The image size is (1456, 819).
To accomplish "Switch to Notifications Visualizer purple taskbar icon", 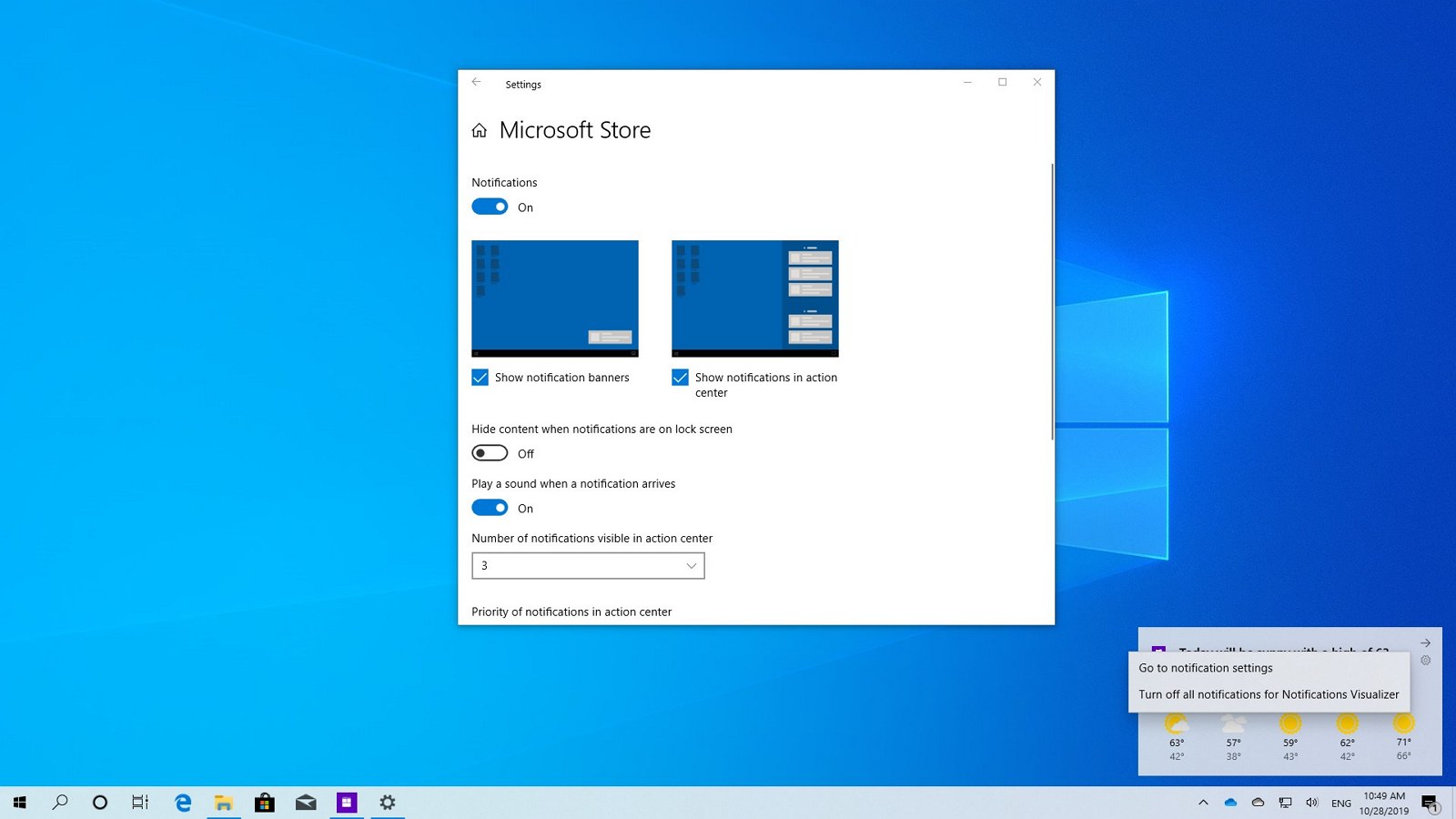I will (x=347, y=803).
